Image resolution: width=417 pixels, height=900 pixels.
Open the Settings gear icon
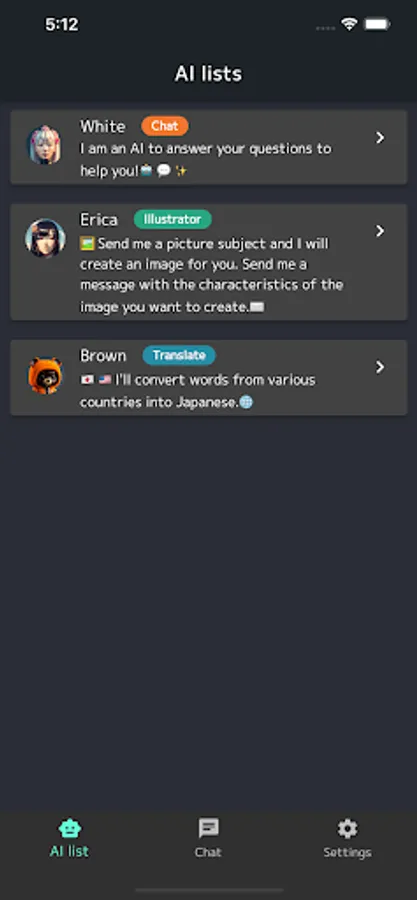pyautogui.click(x=347, y=828)
